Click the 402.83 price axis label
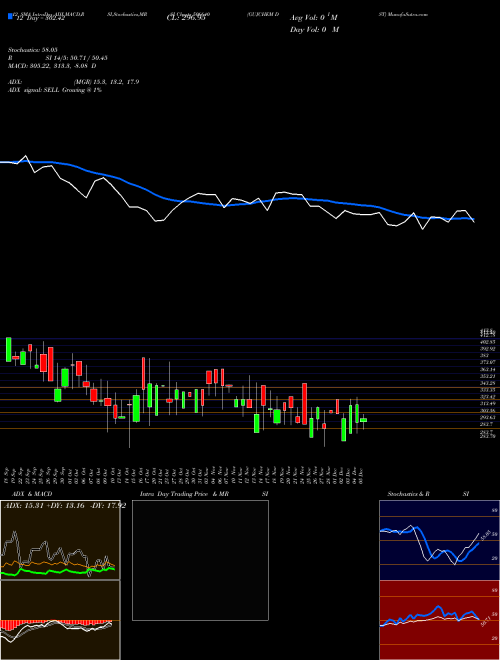This screenshot has height=660, width=500. (487, 343)
